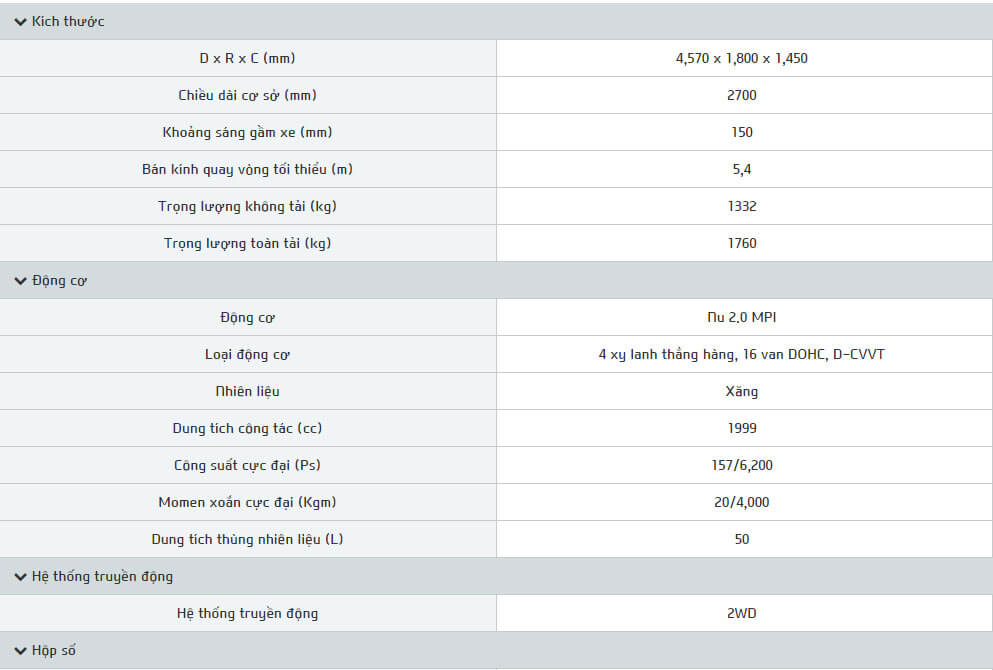Collapse the Hệ thống truyền động chevron
993x670 pixels.
[x=20, y=577]
